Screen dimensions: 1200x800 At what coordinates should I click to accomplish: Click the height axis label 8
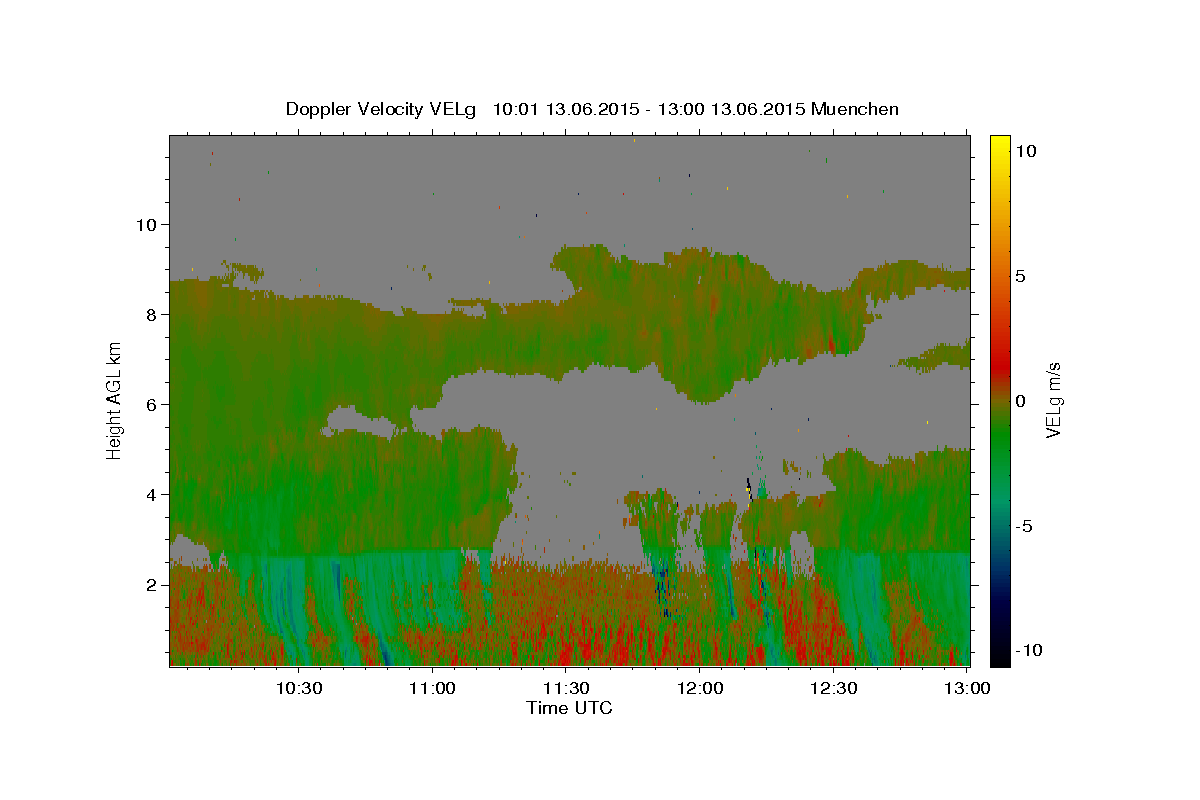(x=152, y=314)
